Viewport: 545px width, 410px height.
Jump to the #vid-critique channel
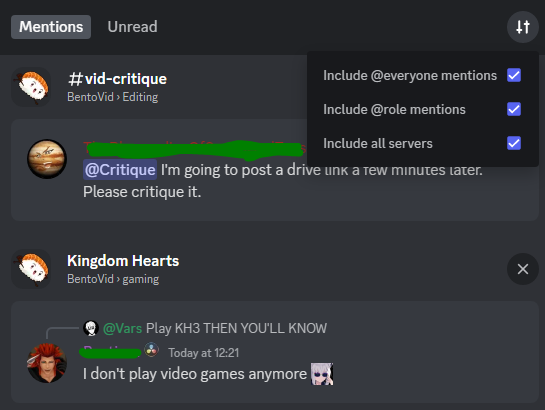117,79
